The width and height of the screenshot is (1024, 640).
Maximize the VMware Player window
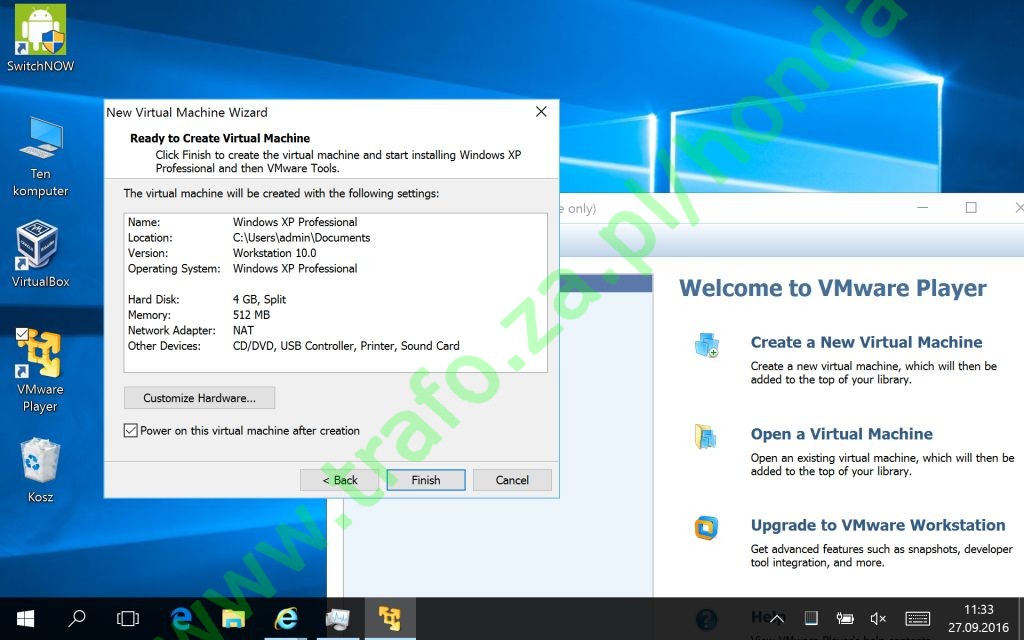coord(971,208)
